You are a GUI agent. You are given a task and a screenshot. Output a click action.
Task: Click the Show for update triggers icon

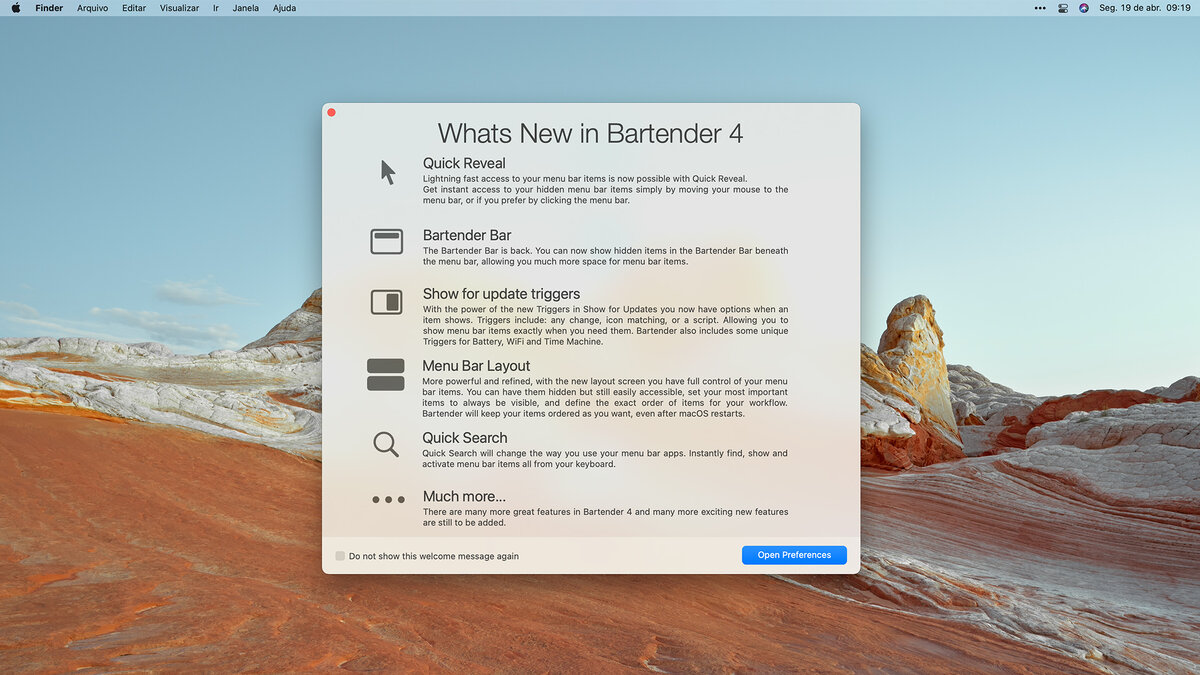(386, 302)
